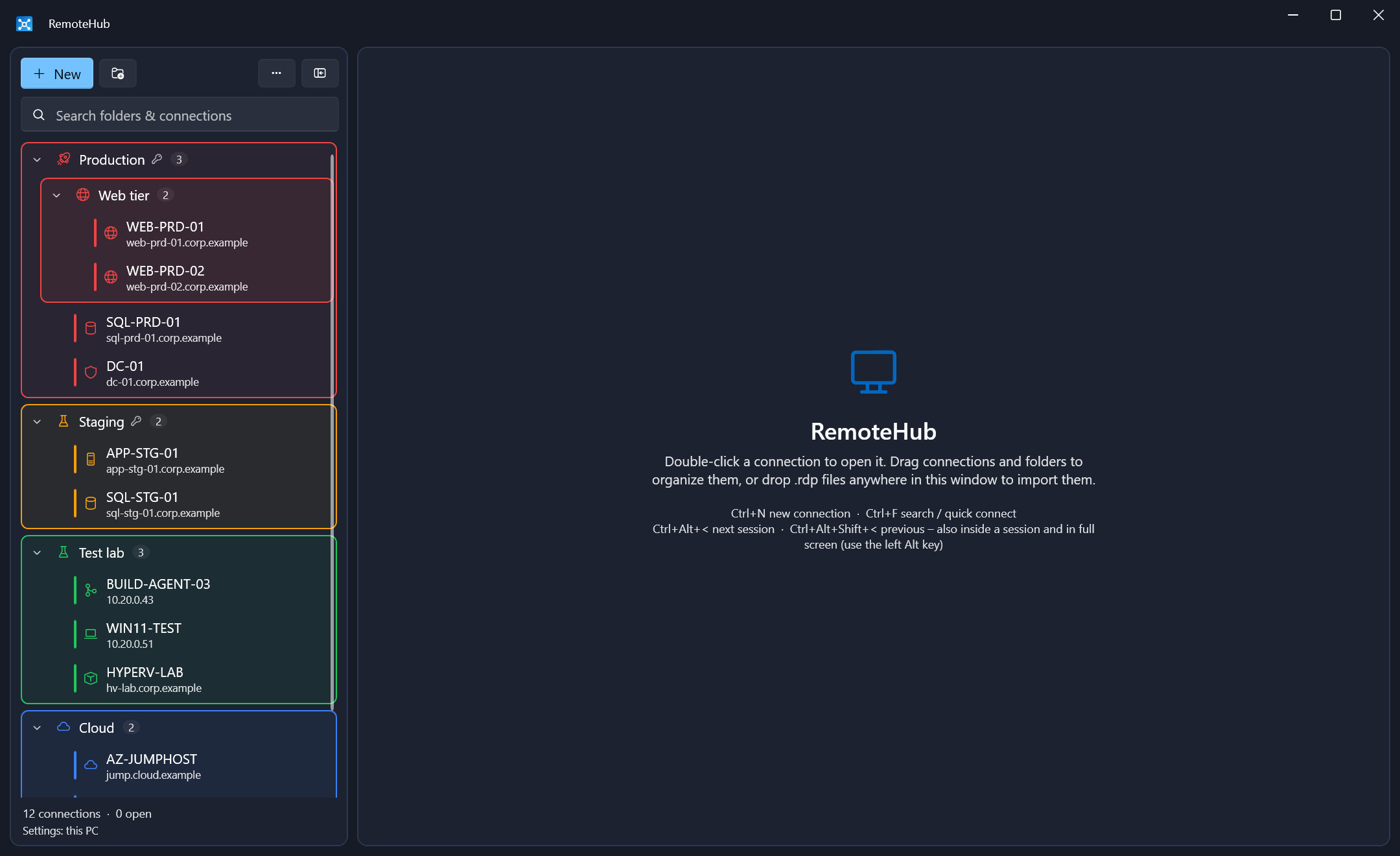Click the Cloud folder cloud icon

[64, 727]
